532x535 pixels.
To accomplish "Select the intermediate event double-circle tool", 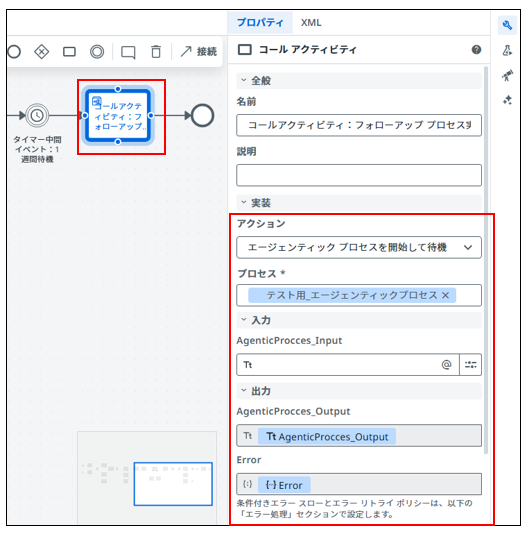I will [x=97, y=52].
